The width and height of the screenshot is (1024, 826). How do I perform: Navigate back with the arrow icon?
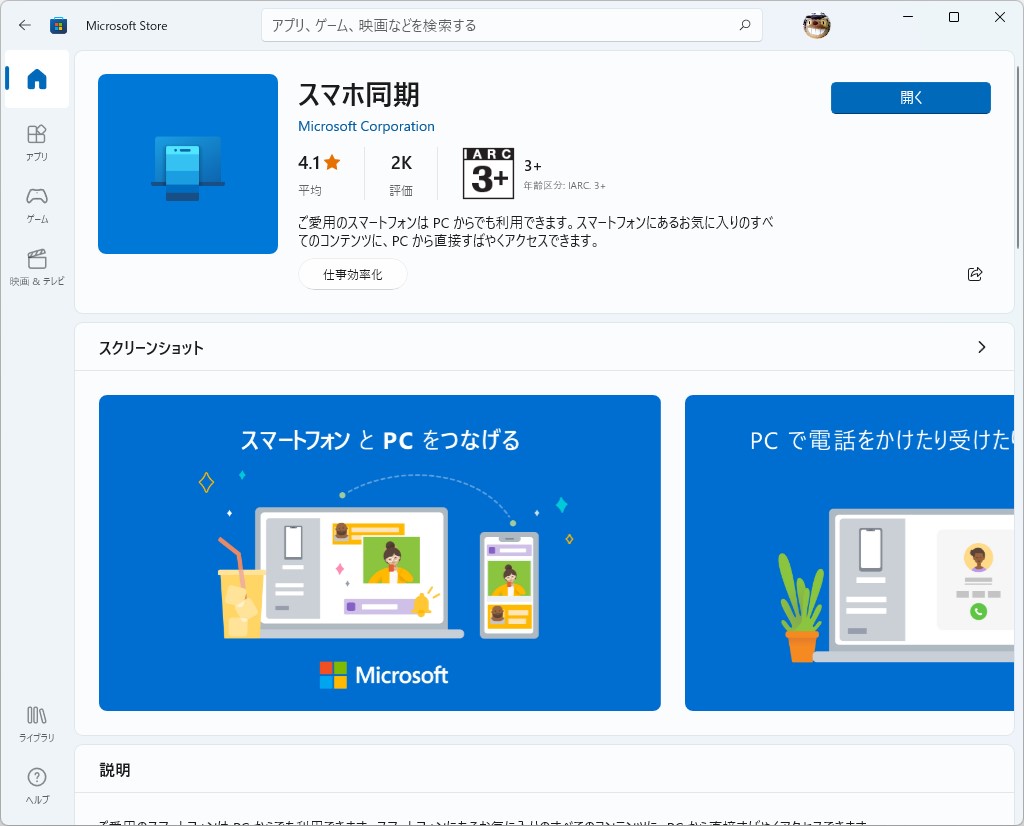(24, 25)
